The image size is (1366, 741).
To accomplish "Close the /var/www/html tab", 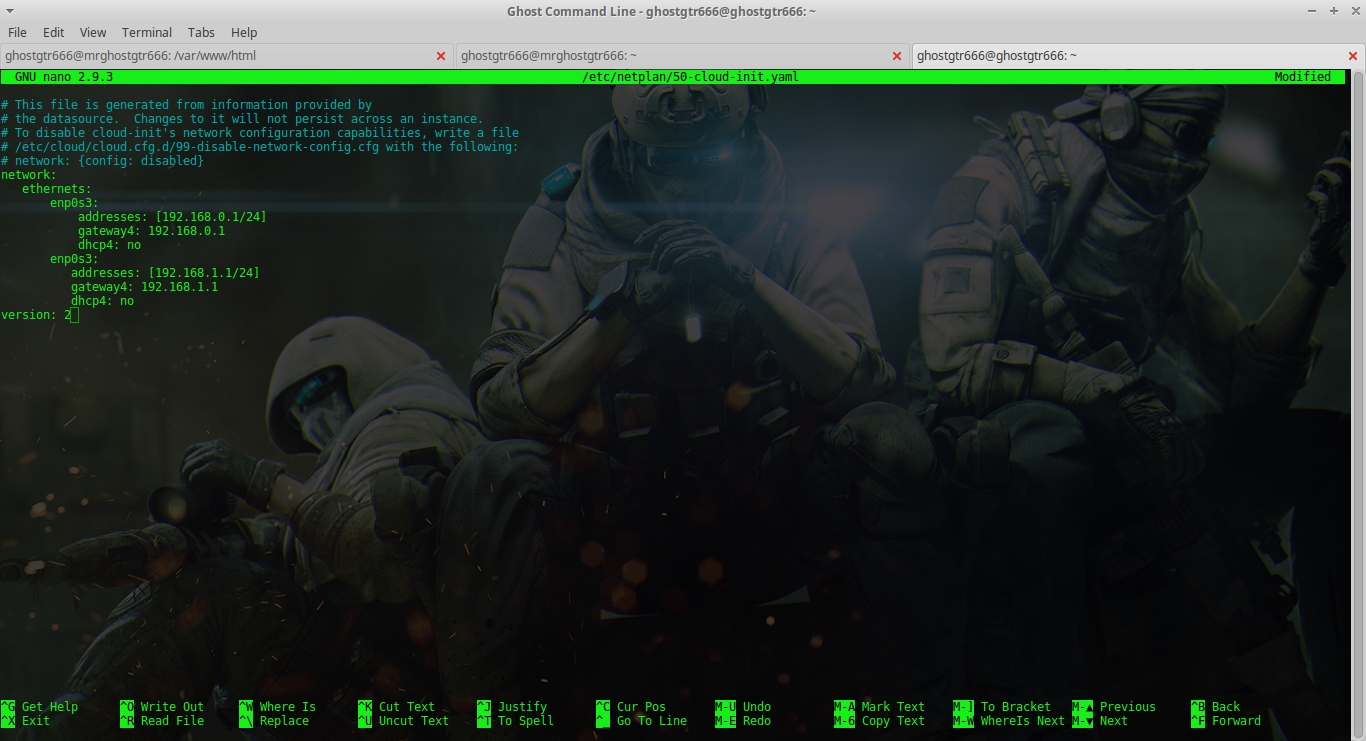I will [x=441, y=56].
